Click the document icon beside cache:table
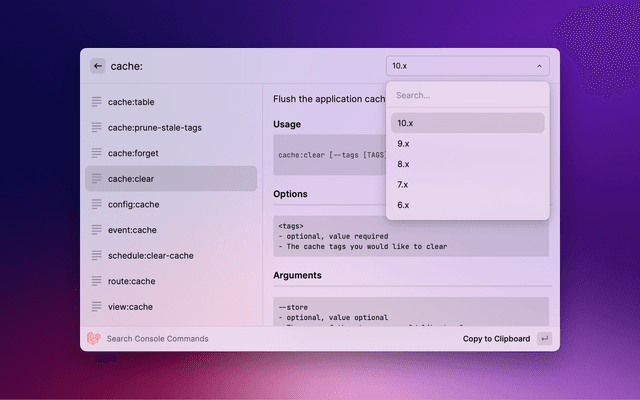The width and height of the screenshot is (640, 400). (97, 102)
